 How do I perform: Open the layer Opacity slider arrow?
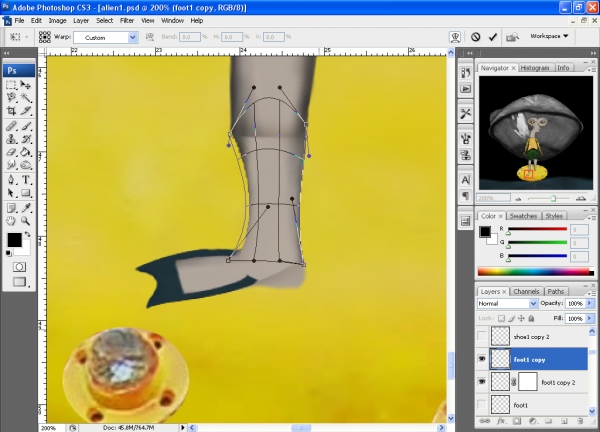[590, 303]
